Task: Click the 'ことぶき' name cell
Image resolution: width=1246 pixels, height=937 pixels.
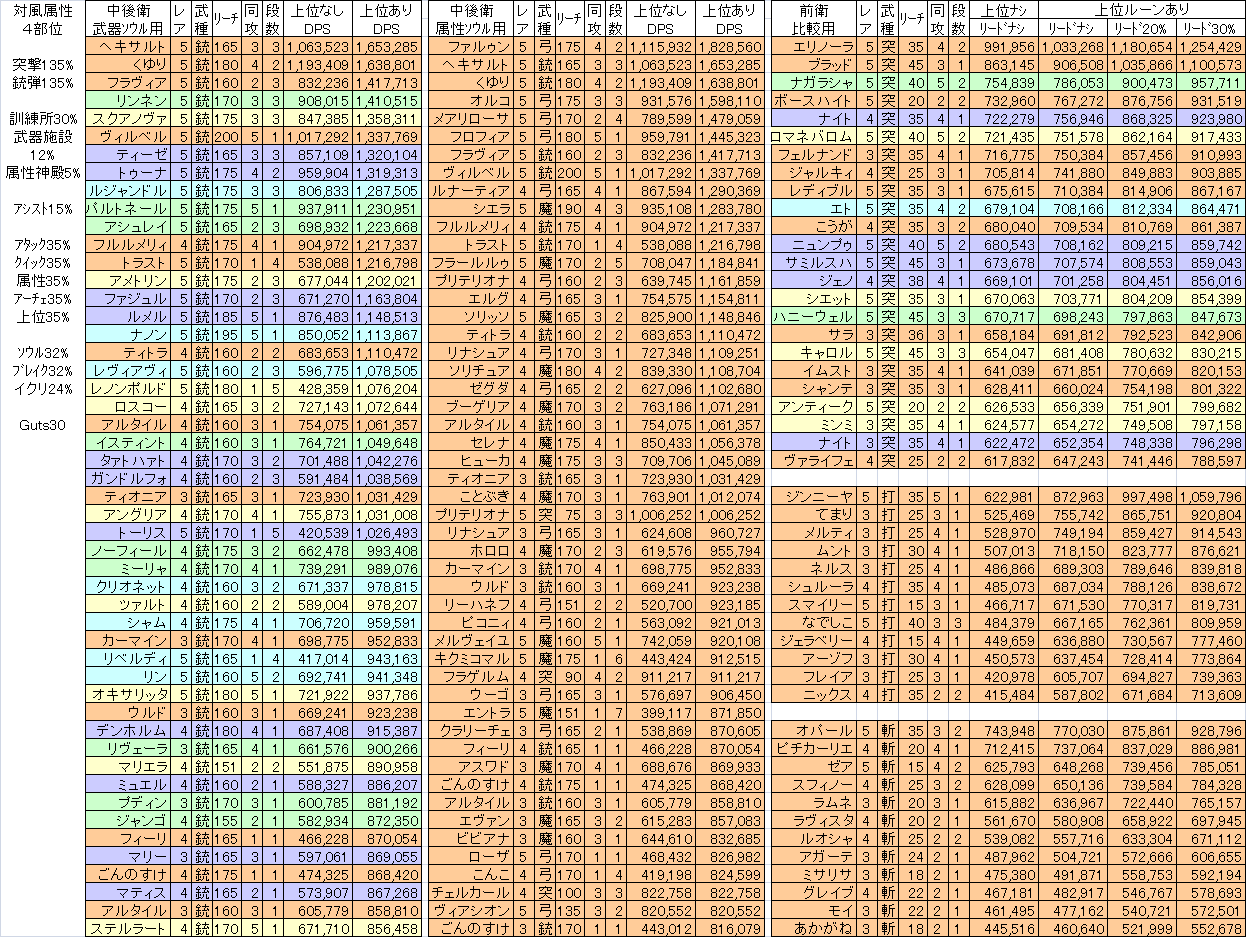Action: (x=471, y=496)
